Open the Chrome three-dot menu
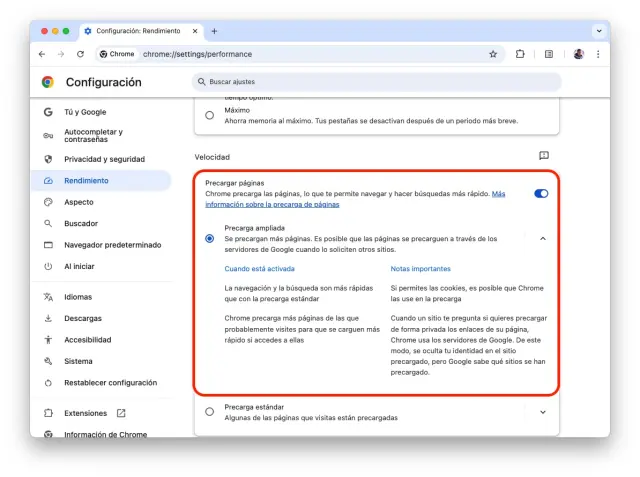 [x=598, y=54]
